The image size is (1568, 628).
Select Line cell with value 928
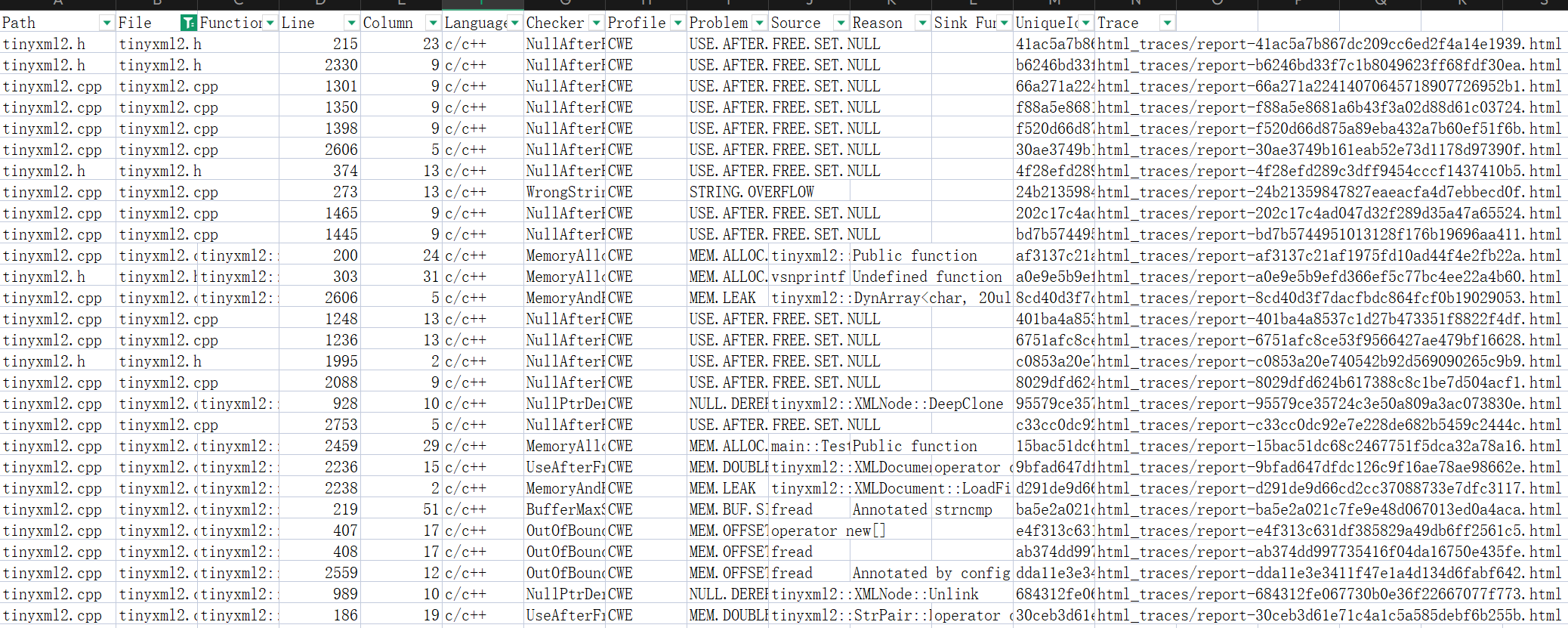pyautogui.click(x=319, y=404)
